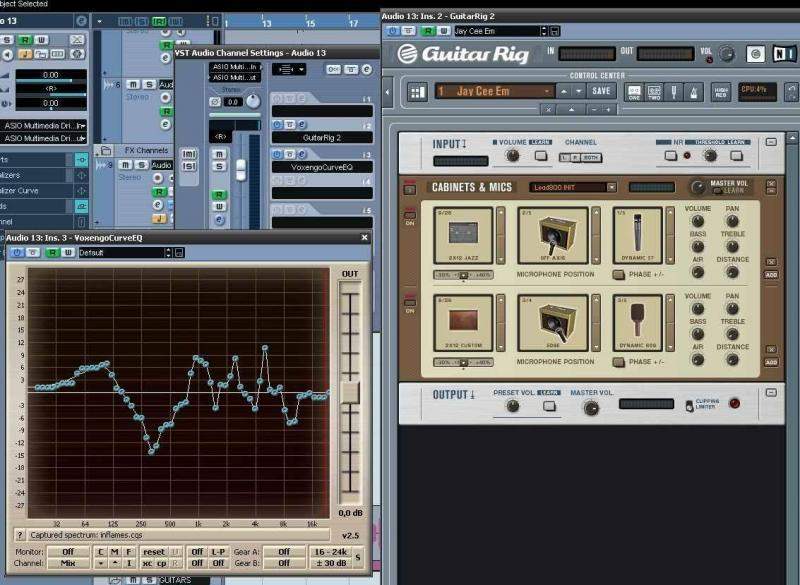This screenshot has height=585, width=800.
Task: Click the Gear A 'Off' selector
Action: (x=284, y=552)
